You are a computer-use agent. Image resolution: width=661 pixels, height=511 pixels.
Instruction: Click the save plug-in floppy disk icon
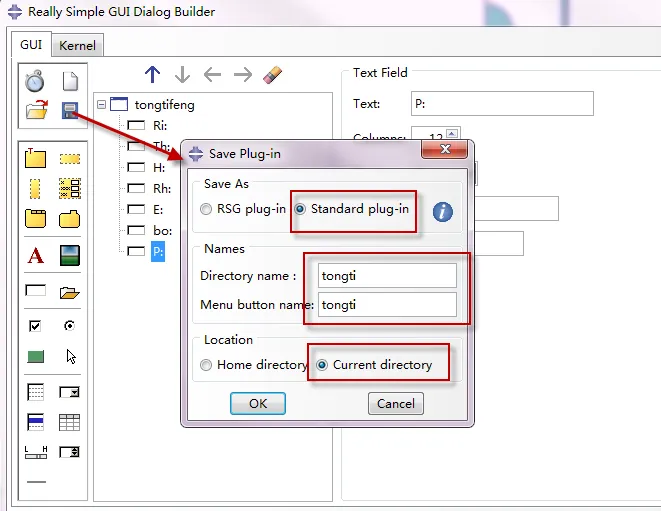pyautogui.click(x=69, y=110)
